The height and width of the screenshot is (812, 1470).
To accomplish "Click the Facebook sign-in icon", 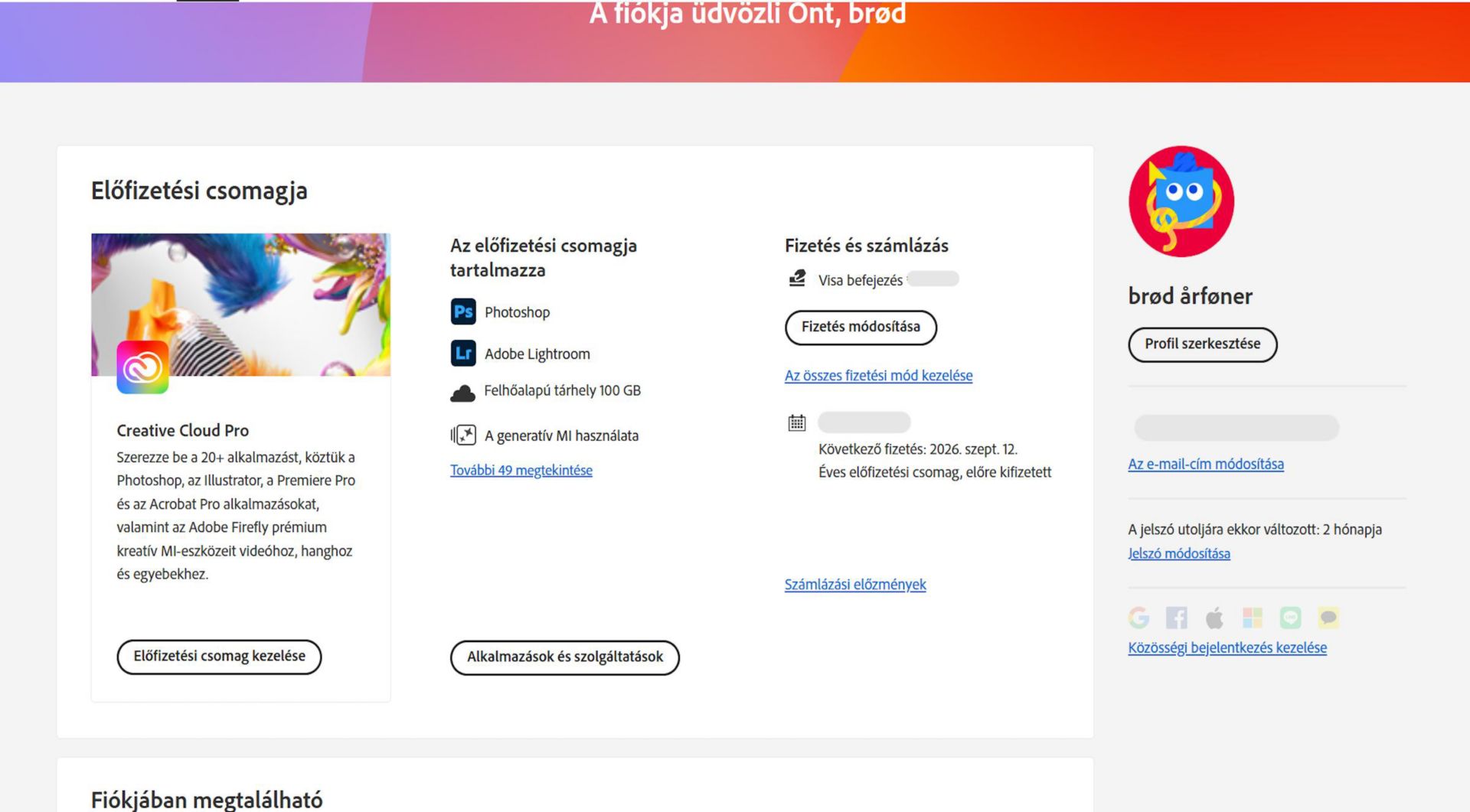I will [x=1177, y=618].
